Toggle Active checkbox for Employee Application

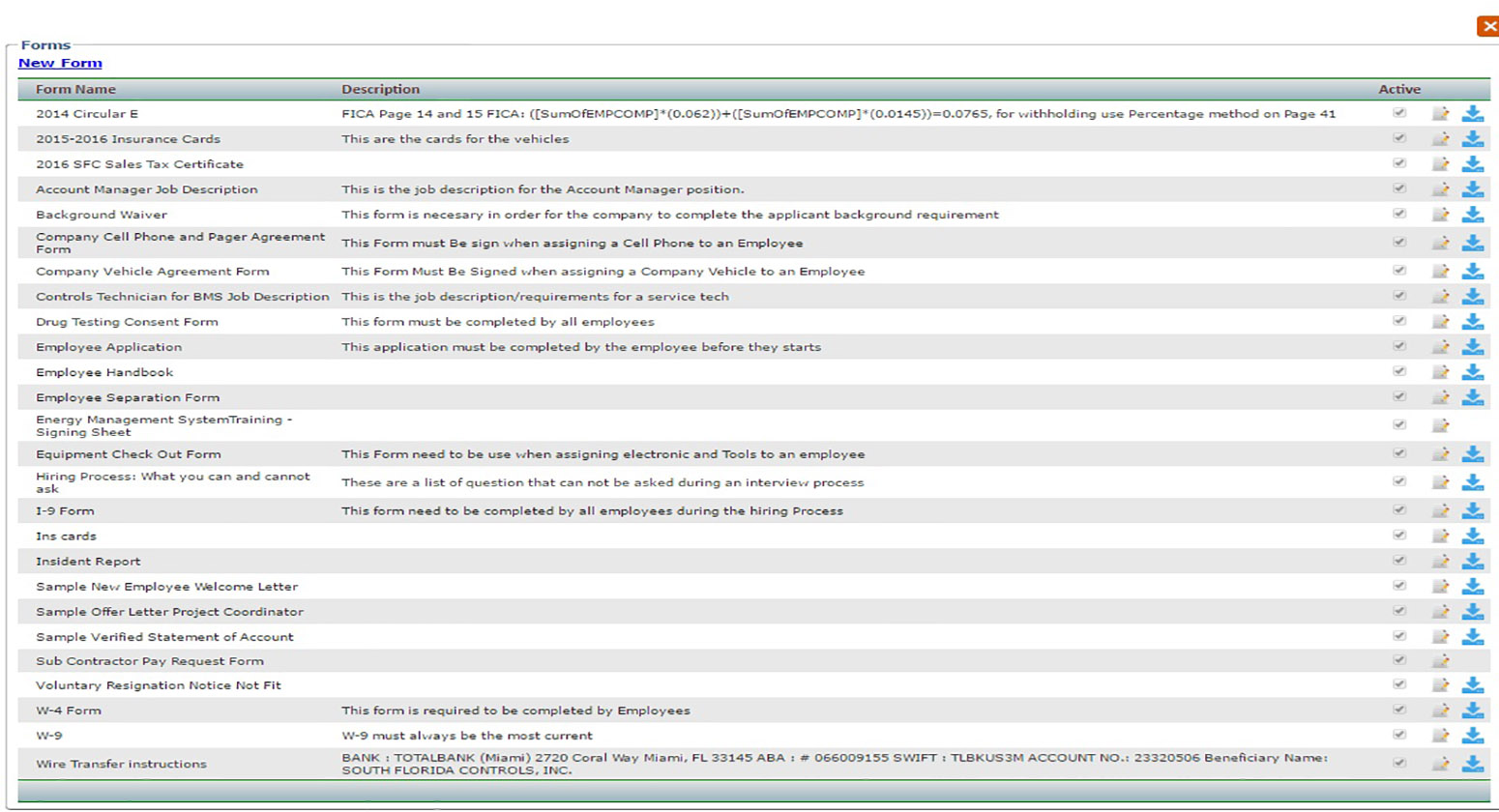point(1398,346)
